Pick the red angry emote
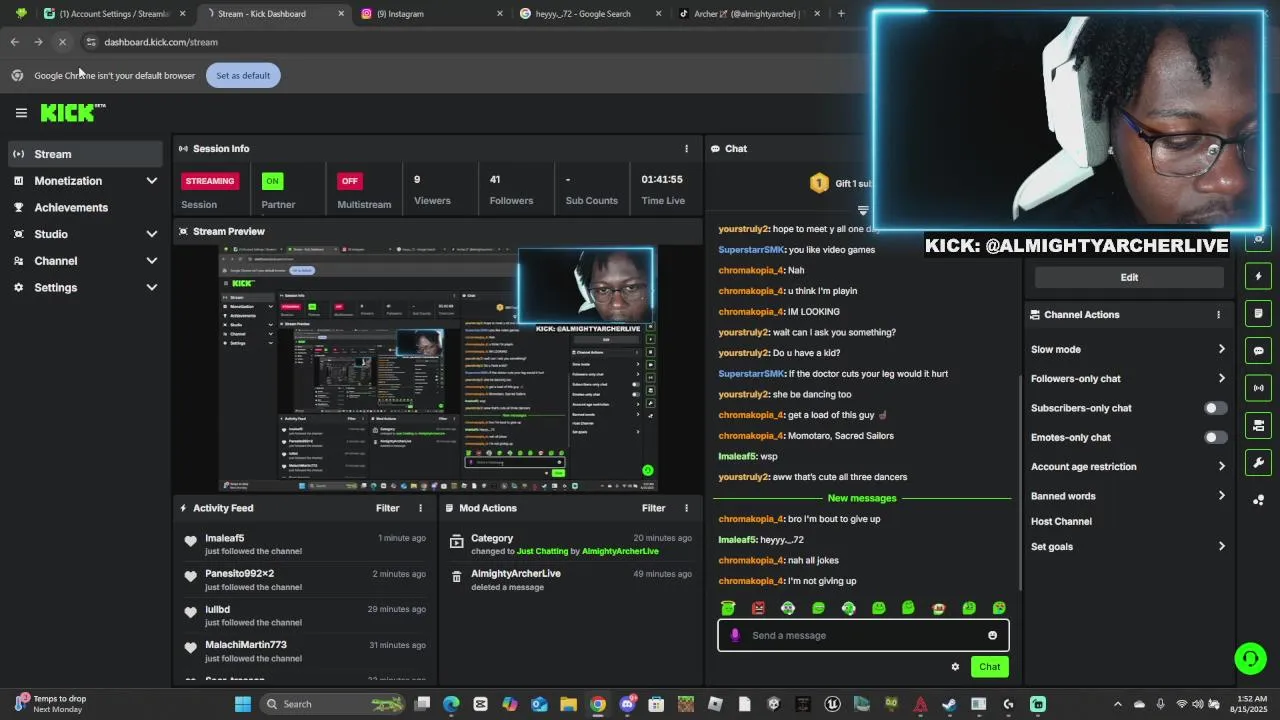1280x720 pixels. (758, 608)
